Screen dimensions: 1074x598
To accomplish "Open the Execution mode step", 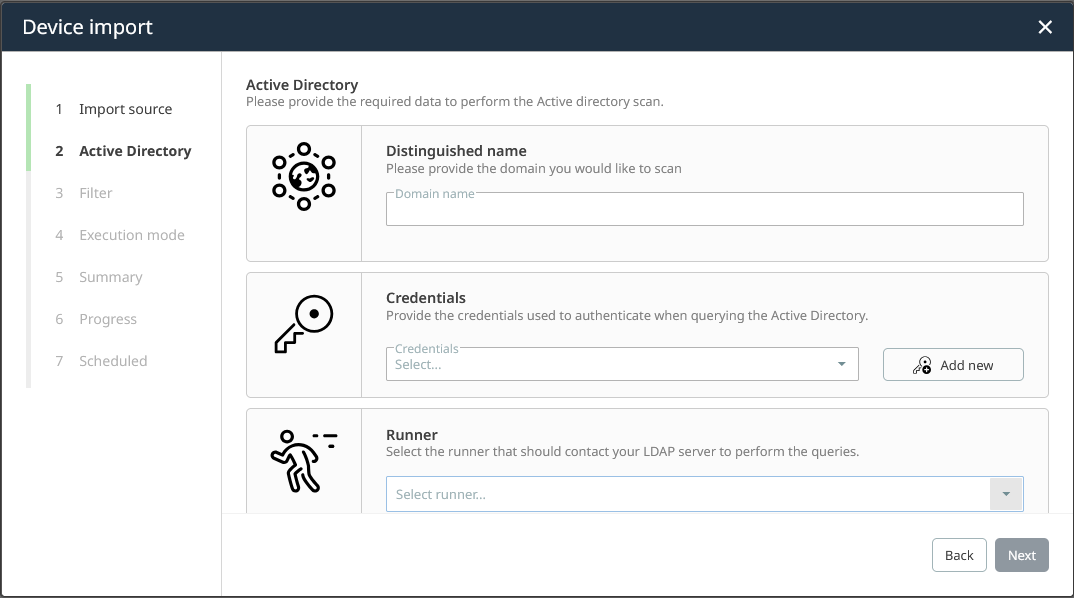I will pyautogui.click(x=132, y=235).
